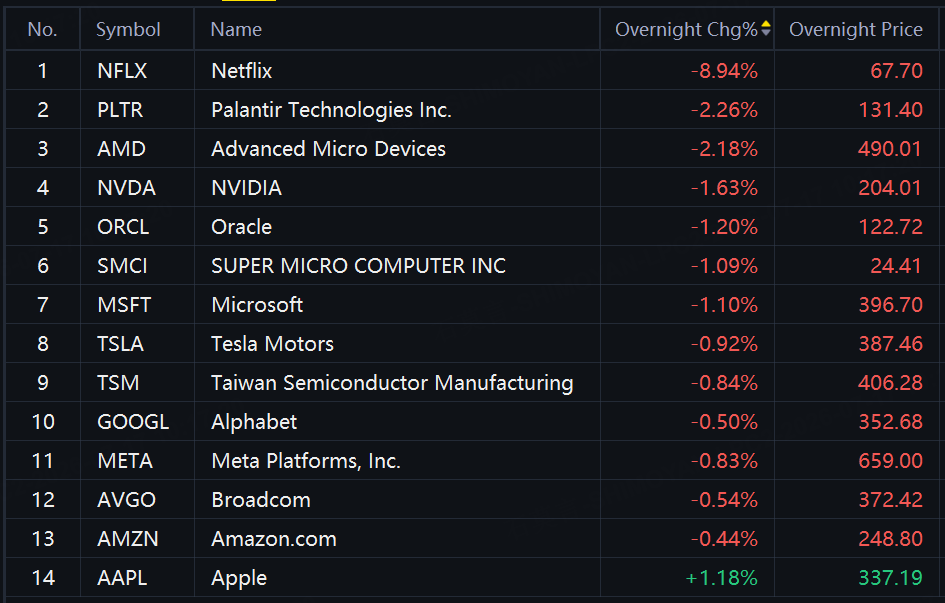Click Taiwan Semiconductor Manufacturing name
This screenshot has width=945, height=603.
point(392,383)
